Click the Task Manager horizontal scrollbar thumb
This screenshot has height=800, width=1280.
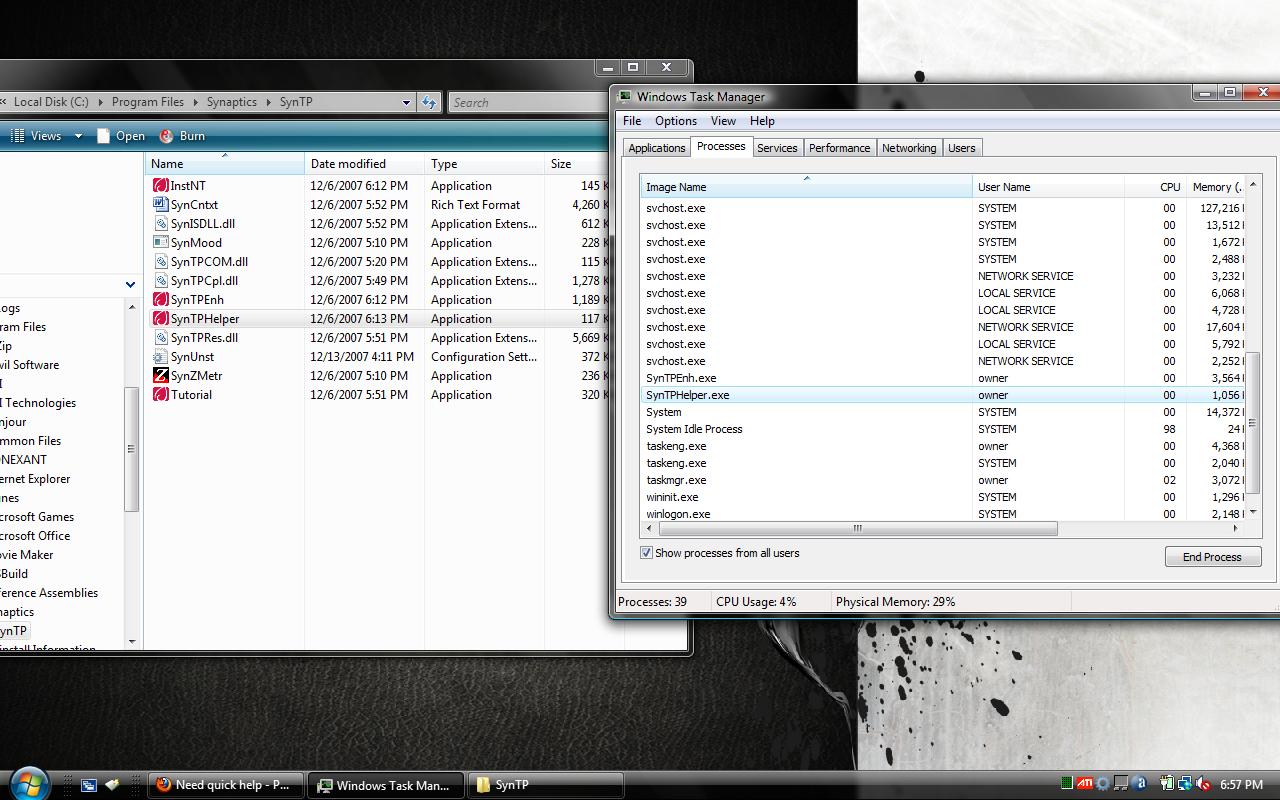point(857,528)
